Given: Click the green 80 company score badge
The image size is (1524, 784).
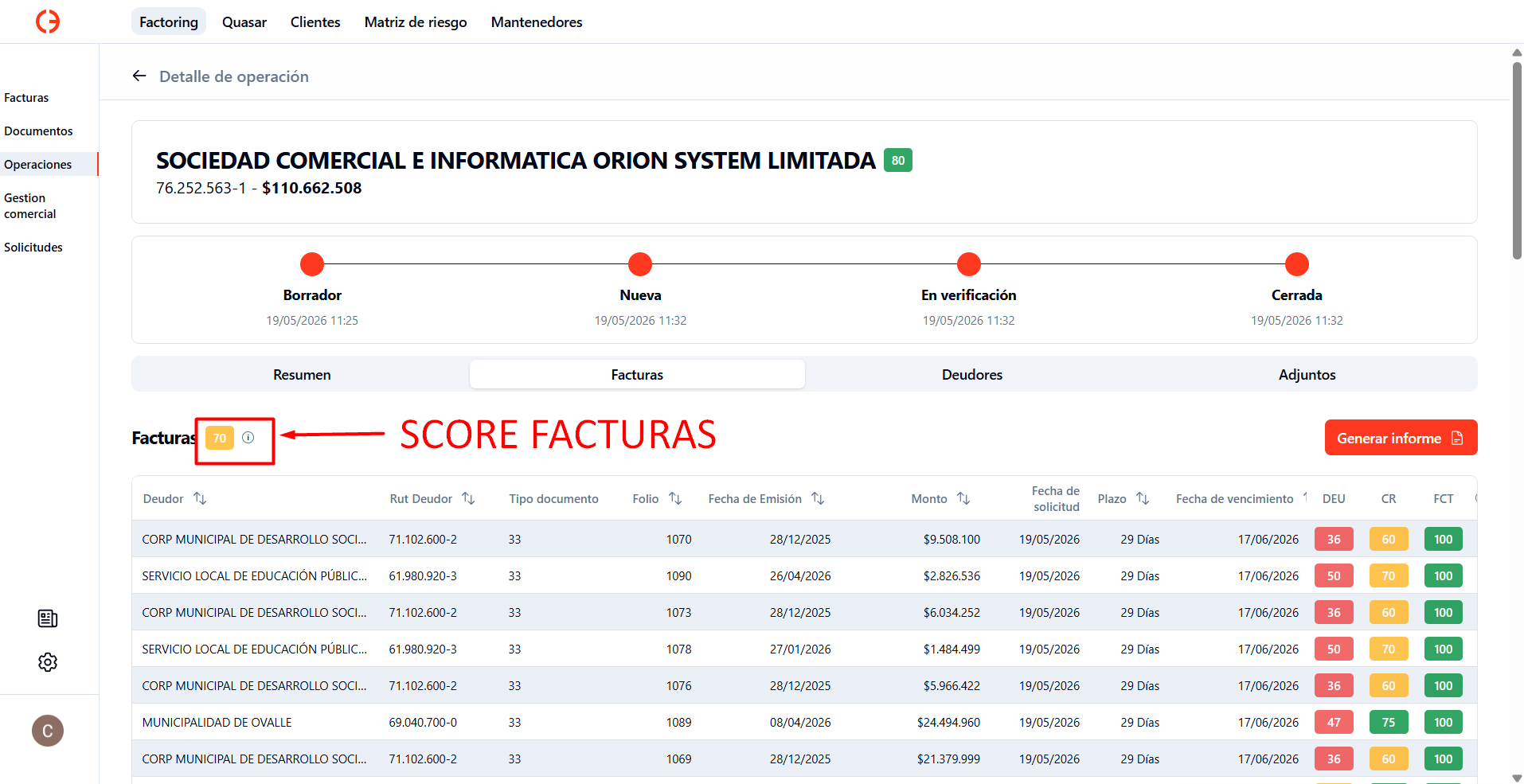Looking at the screenshot, I should [x=898, y=160].
